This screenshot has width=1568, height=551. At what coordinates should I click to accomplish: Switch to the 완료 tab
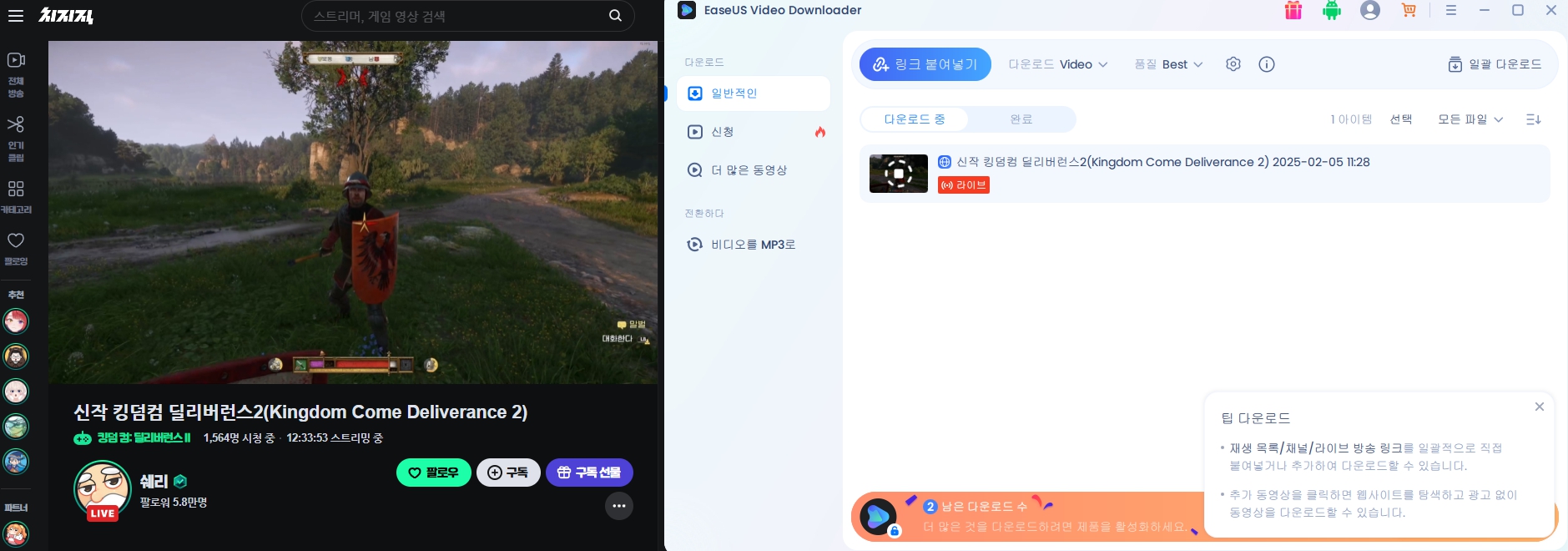point(1021,119)
